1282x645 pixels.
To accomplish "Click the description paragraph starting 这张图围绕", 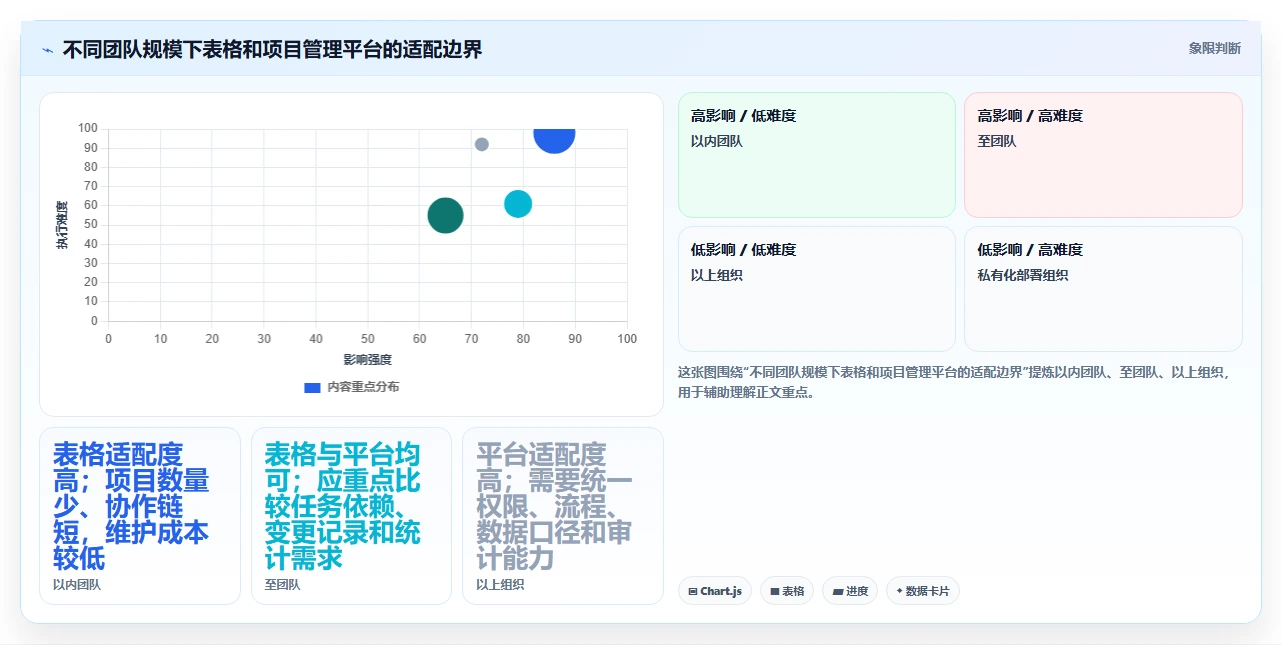I will click(954, 382).
